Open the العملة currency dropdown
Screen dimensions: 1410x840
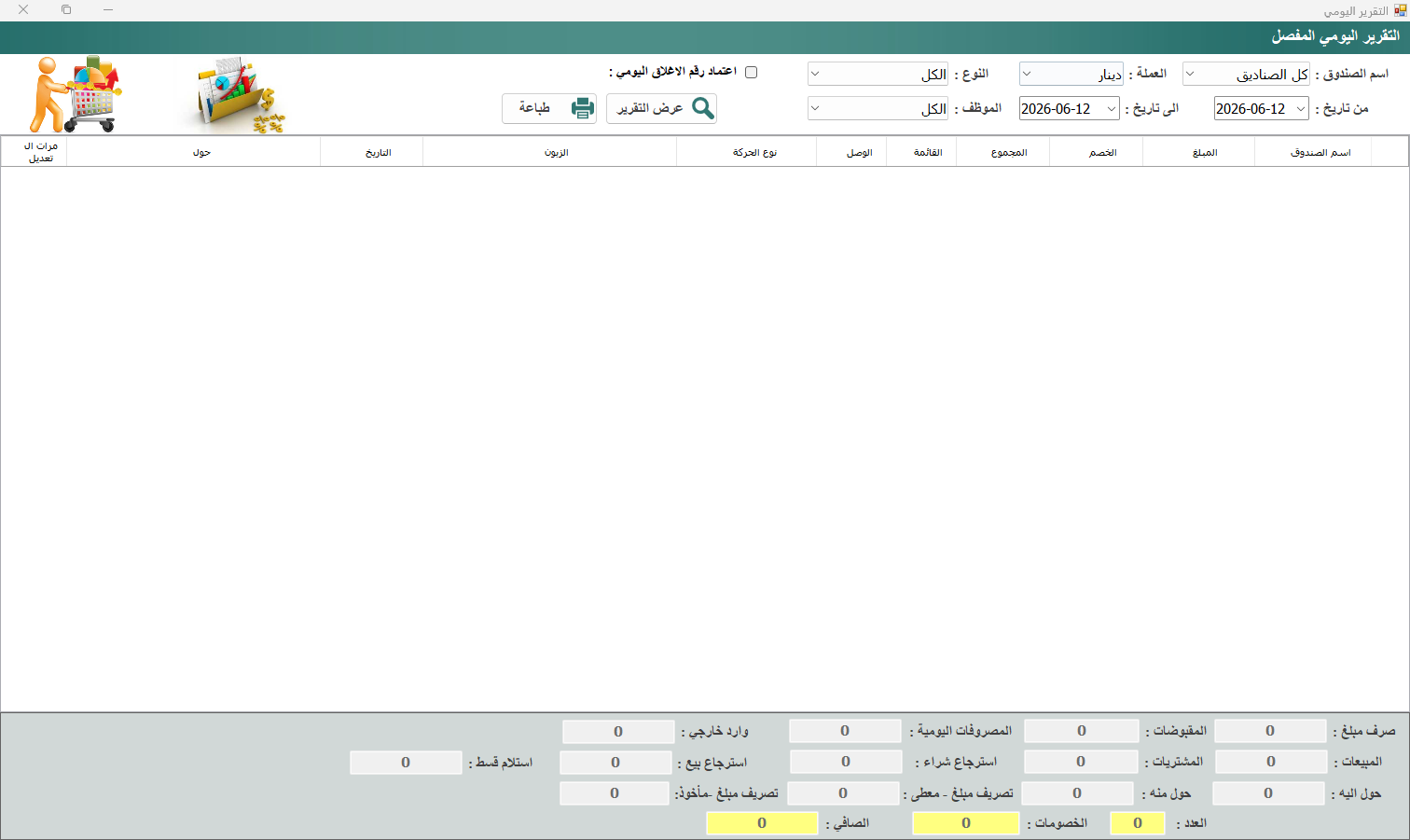pyautogui.click(x=1071, y=74)
